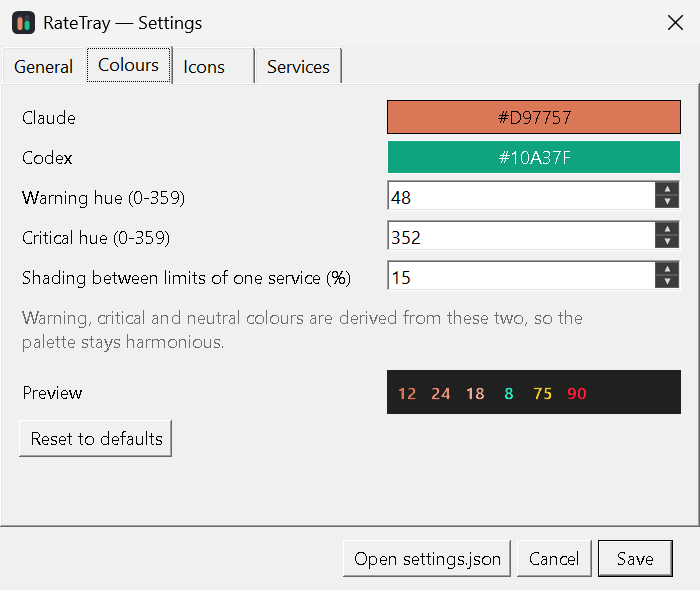Viewport: 700px width, 590px height.
Task: Click the Shading between limits label
Action: pyautogui.click(x=186, y=278)
